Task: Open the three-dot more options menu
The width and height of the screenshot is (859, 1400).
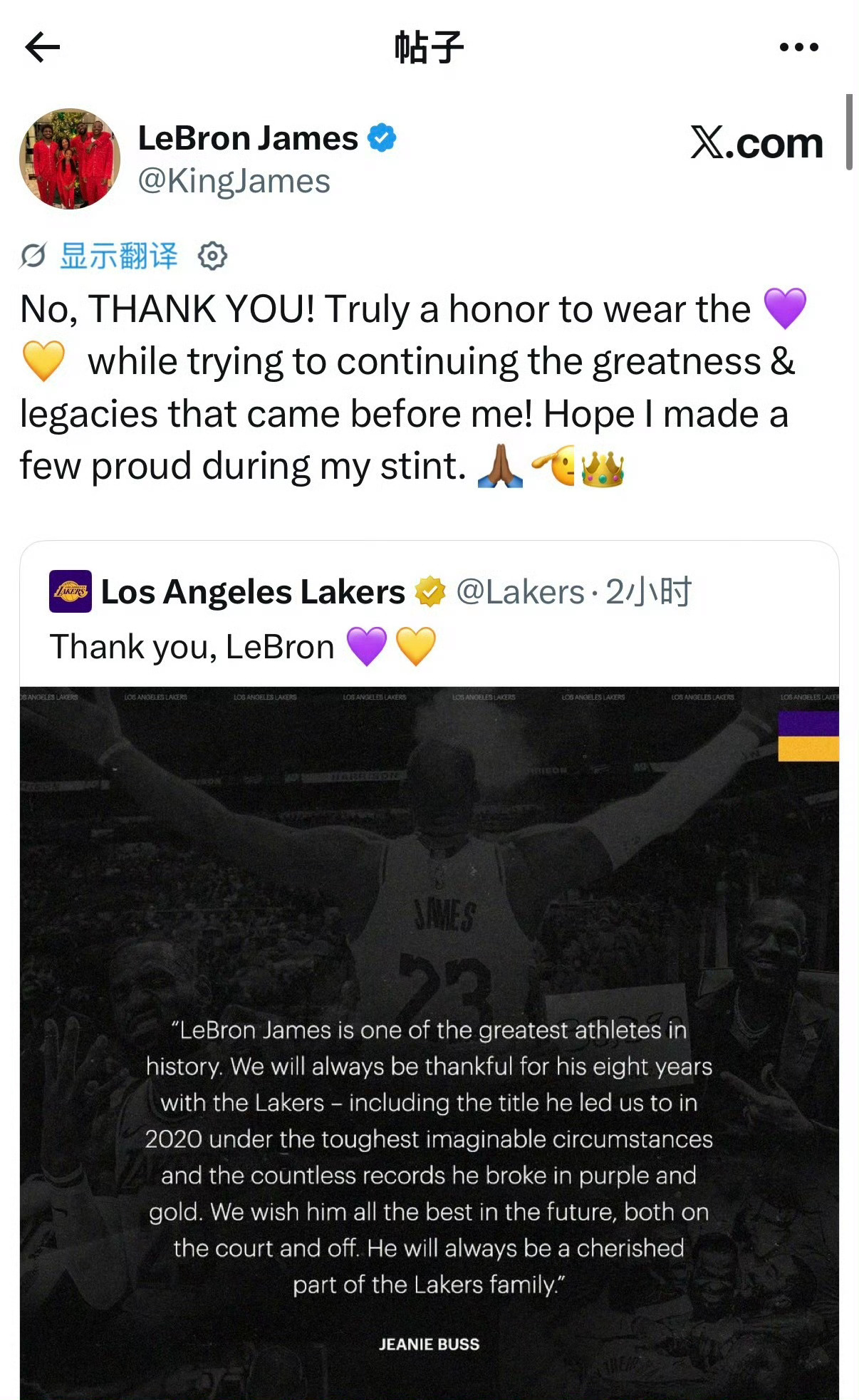Action: tap(798, 48)
